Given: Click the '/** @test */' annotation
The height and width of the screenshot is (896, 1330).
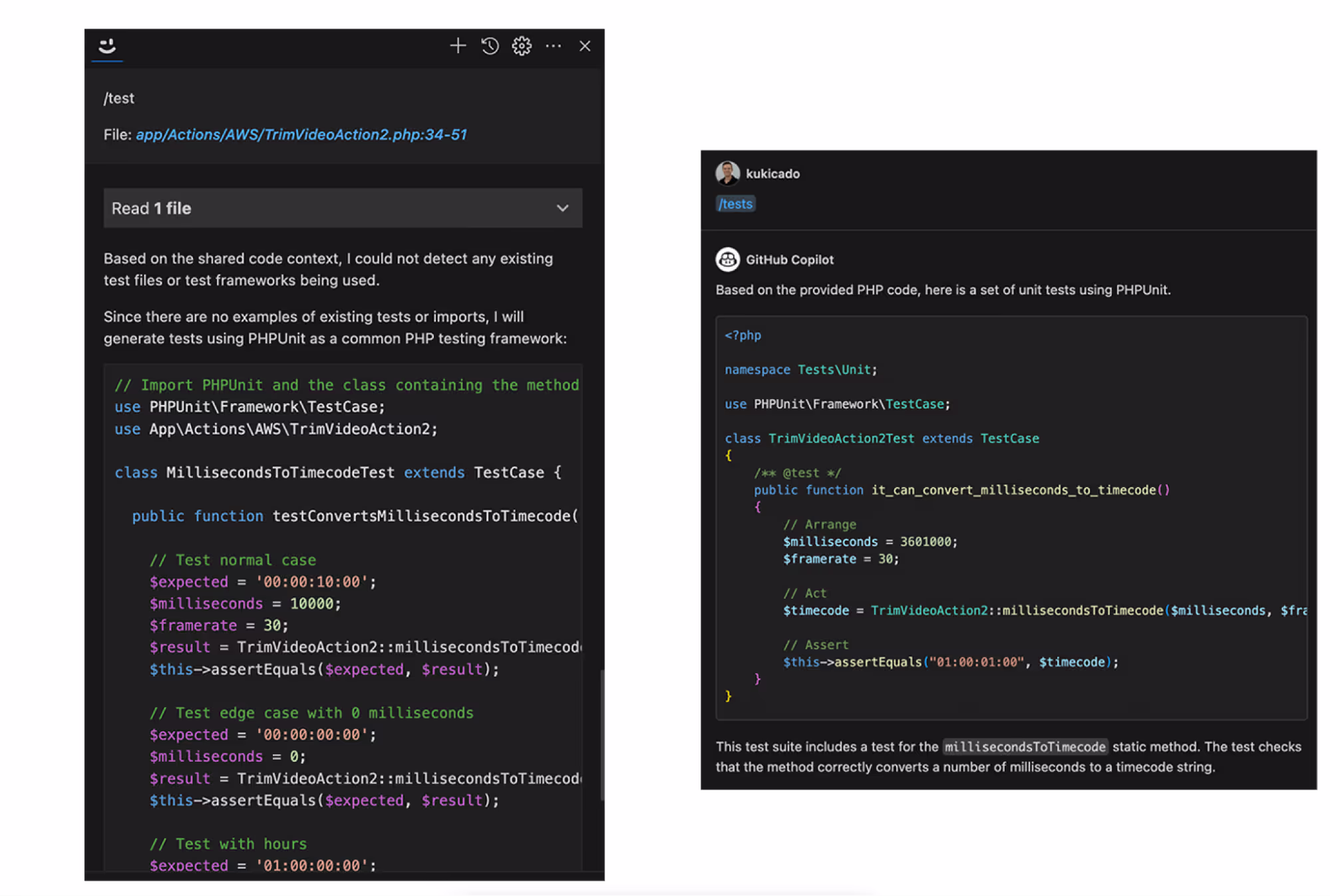Looking at the screenshot, I should pyautogui.click(x=798, y=473).
